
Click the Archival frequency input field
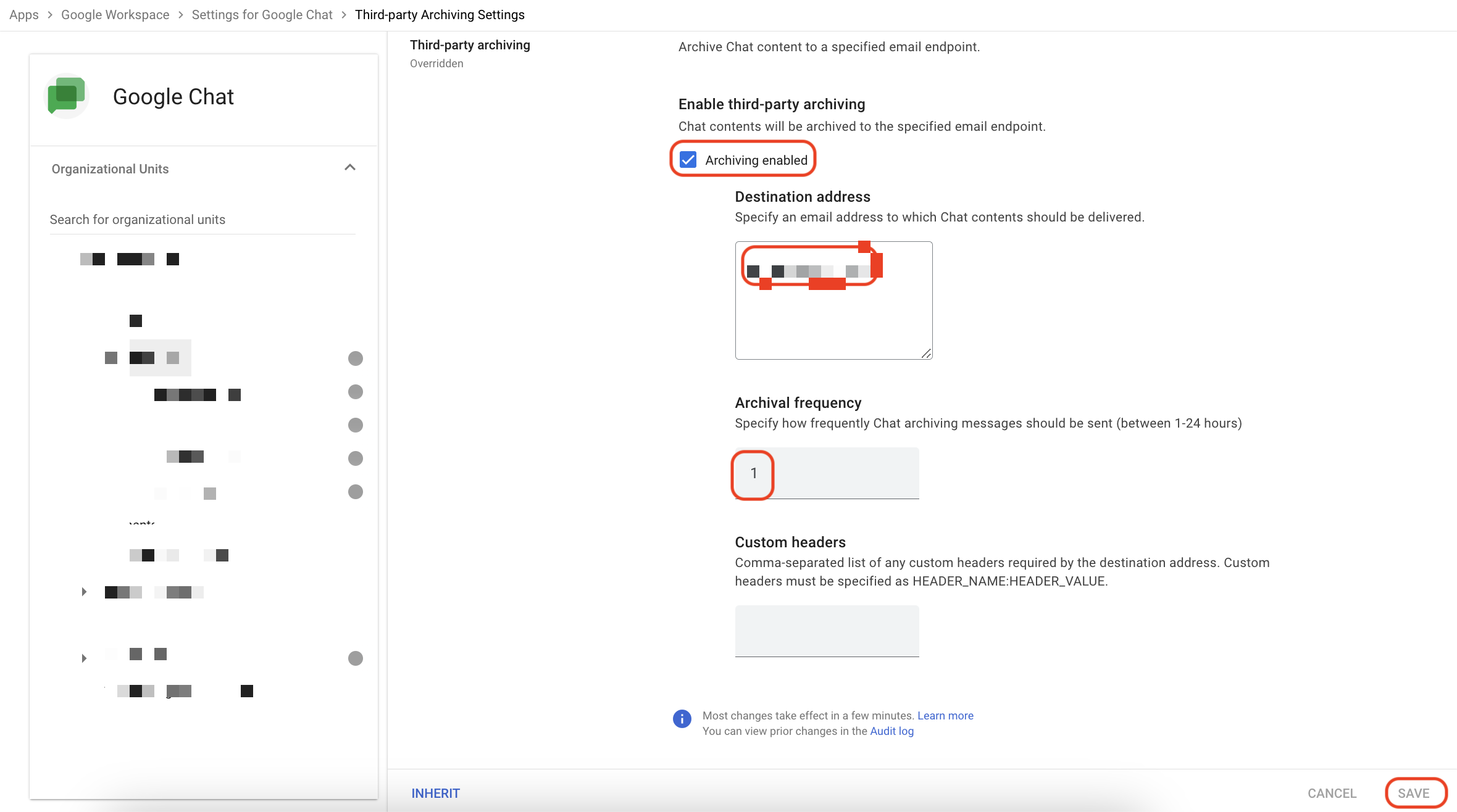827,473
